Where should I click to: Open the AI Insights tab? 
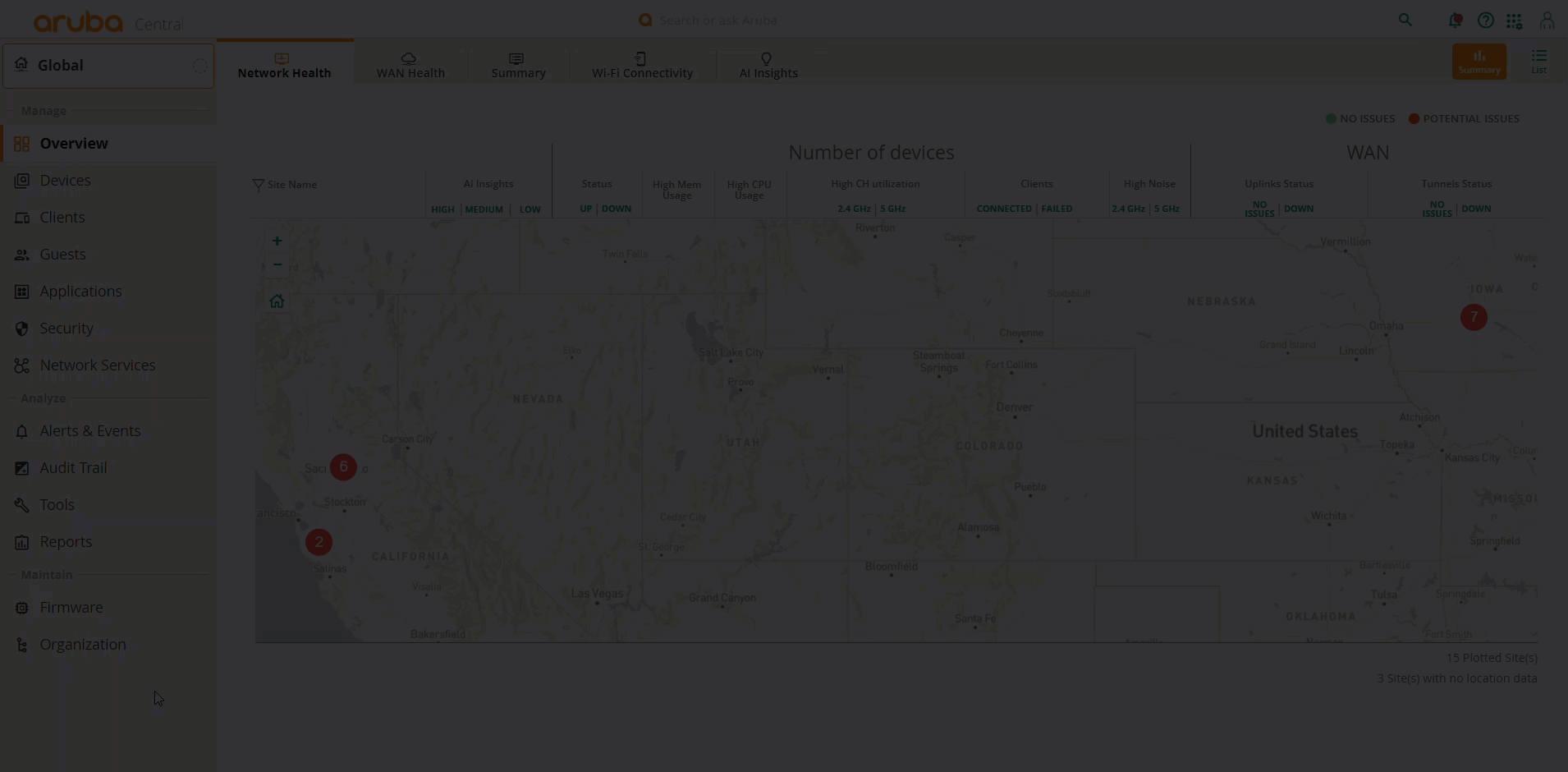coord(768,65)
